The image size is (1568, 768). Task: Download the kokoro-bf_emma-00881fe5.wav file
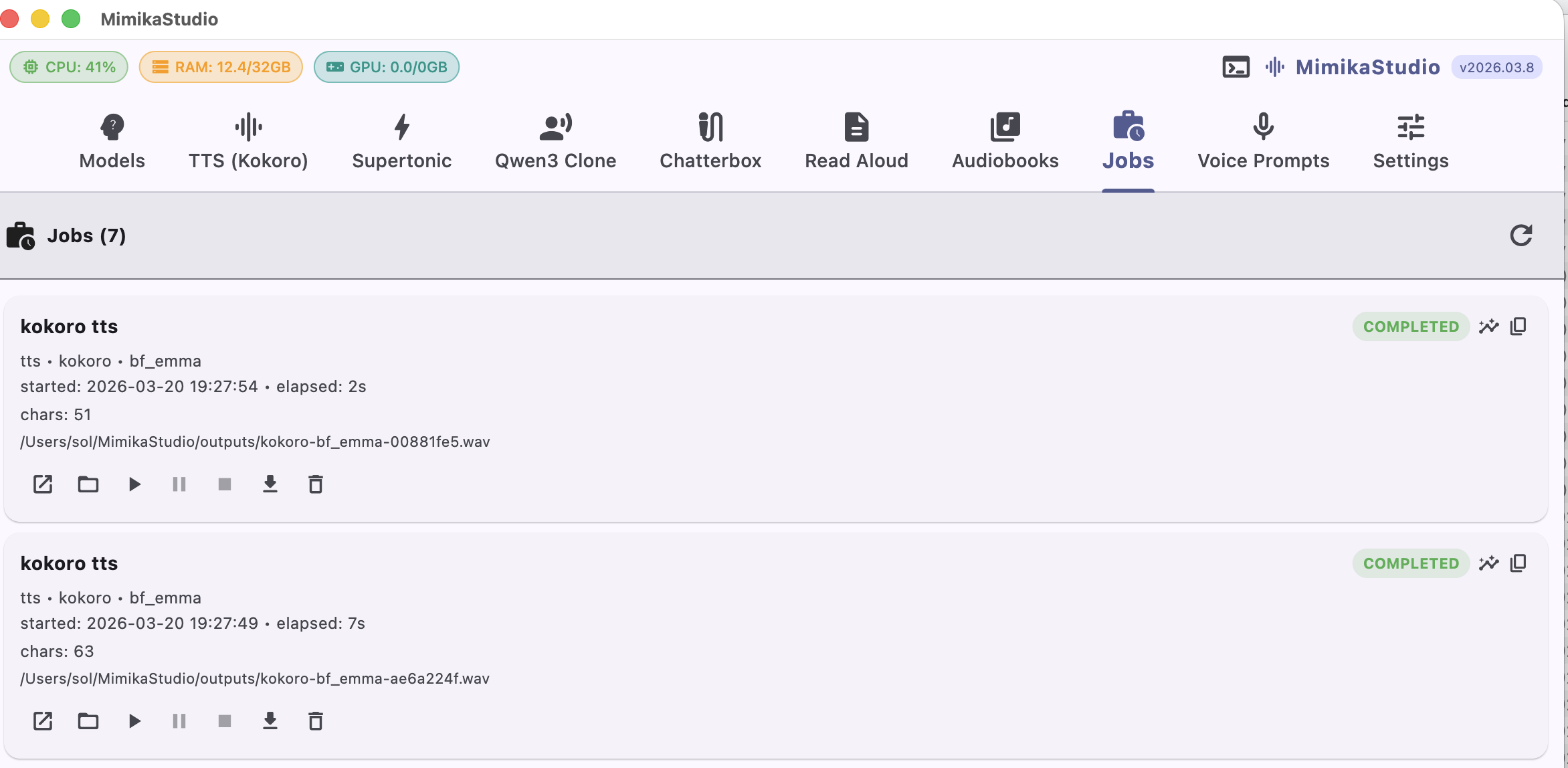coord(270,484)
